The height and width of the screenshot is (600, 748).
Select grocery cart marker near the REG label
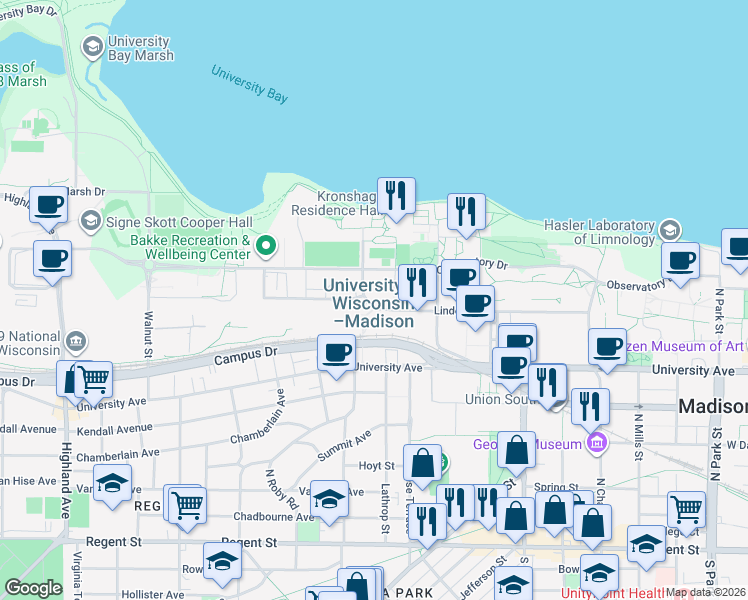click(x=187, y=506)
